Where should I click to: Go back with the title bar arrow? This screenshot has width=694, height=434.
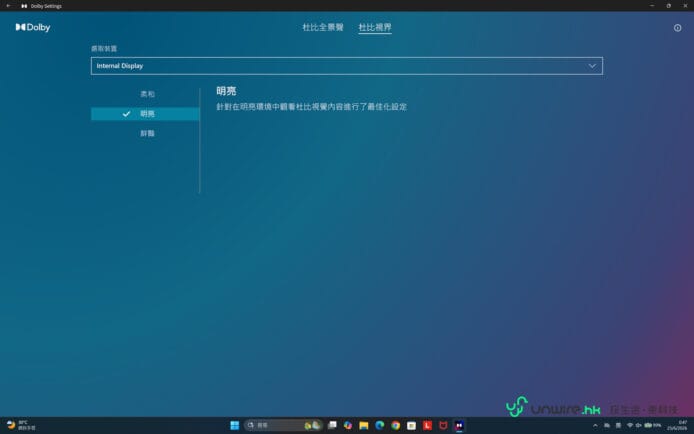(8, 6)
